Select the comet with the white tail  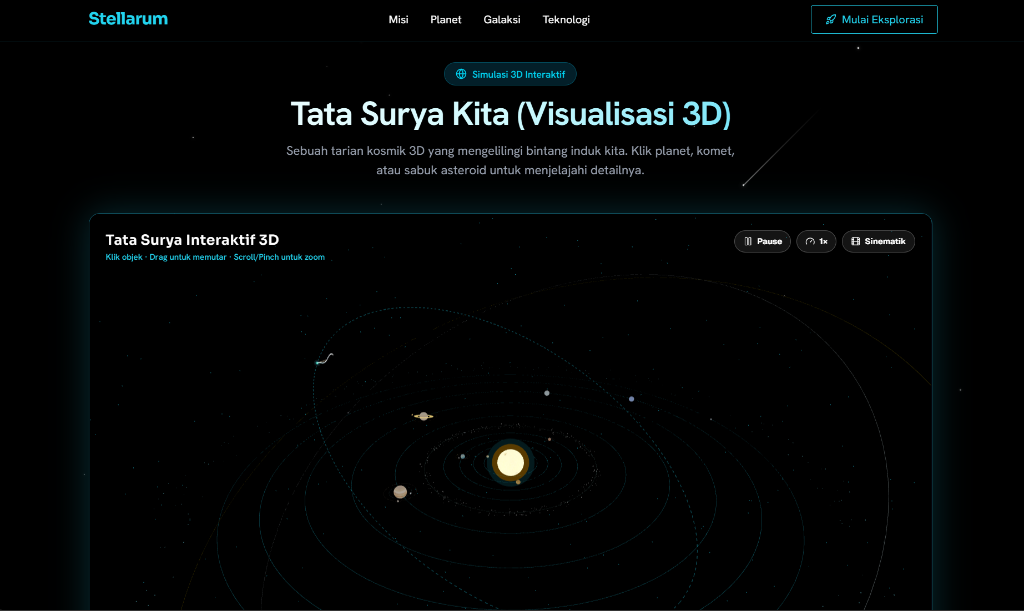click(x=324, y=359)
